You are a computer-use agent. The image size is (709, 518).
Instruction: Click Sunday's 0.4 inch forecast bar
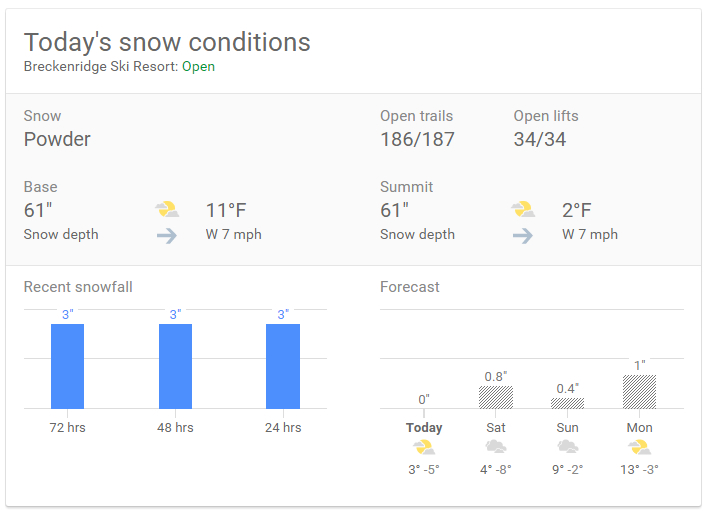coord(567,403)
